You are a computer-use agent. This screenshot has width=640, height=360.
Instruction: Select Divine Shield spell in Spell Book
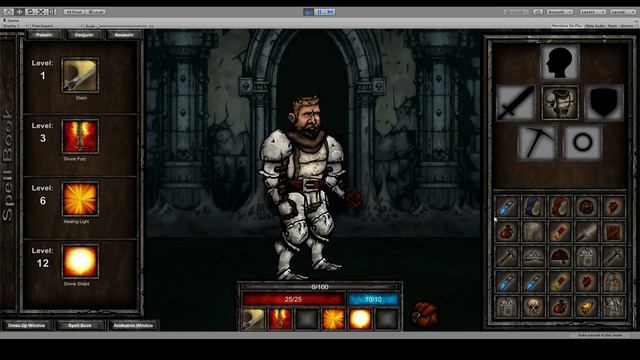80,262
